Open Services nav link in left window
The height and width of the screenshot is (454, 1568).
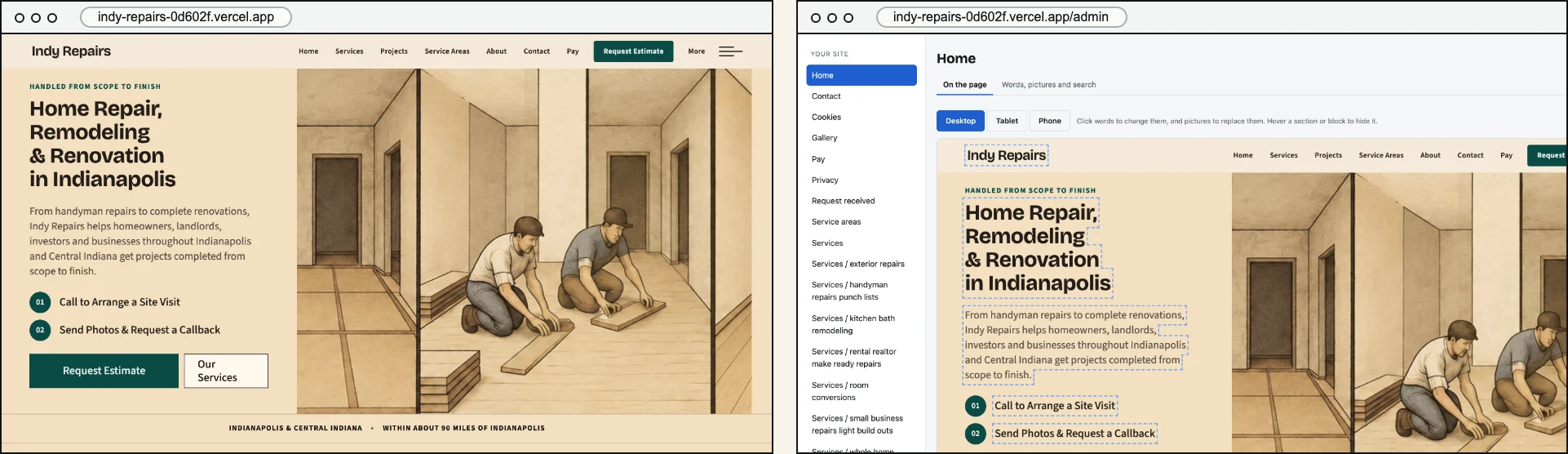[x=349, y=51]
